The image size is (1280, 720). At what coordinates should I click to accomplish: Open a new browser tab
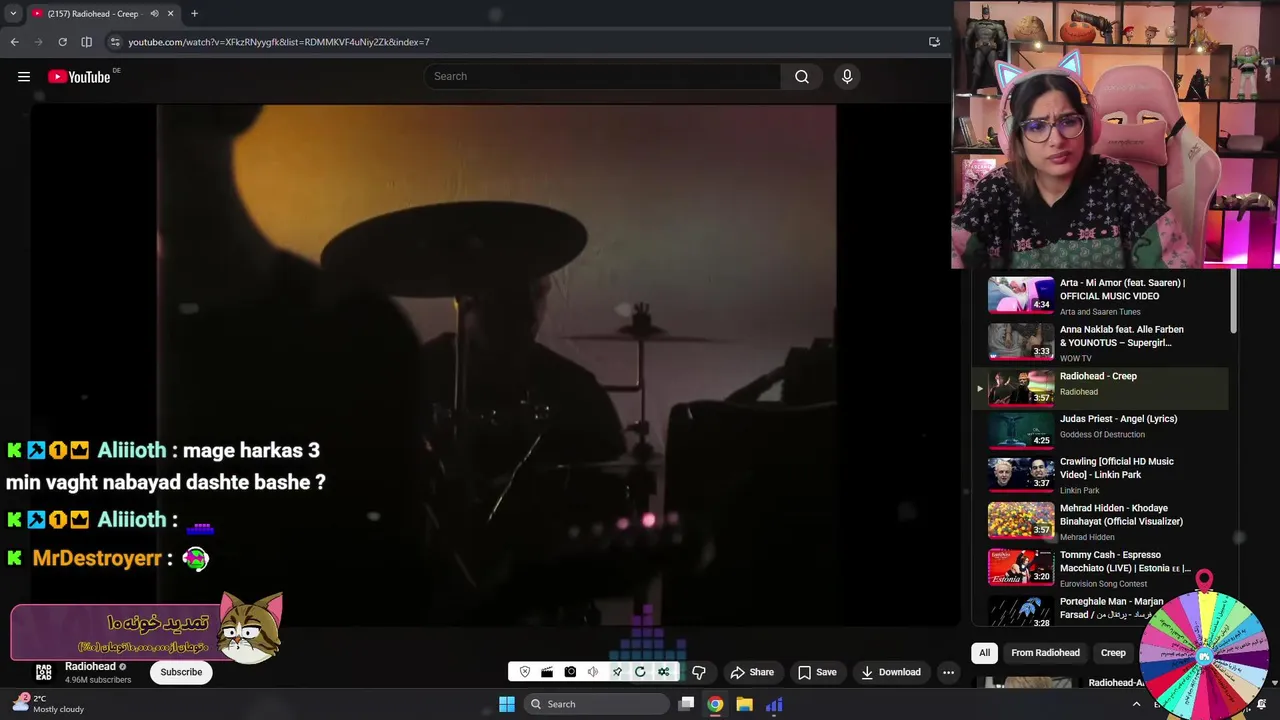pyautogui.click(x=194, y=14)
